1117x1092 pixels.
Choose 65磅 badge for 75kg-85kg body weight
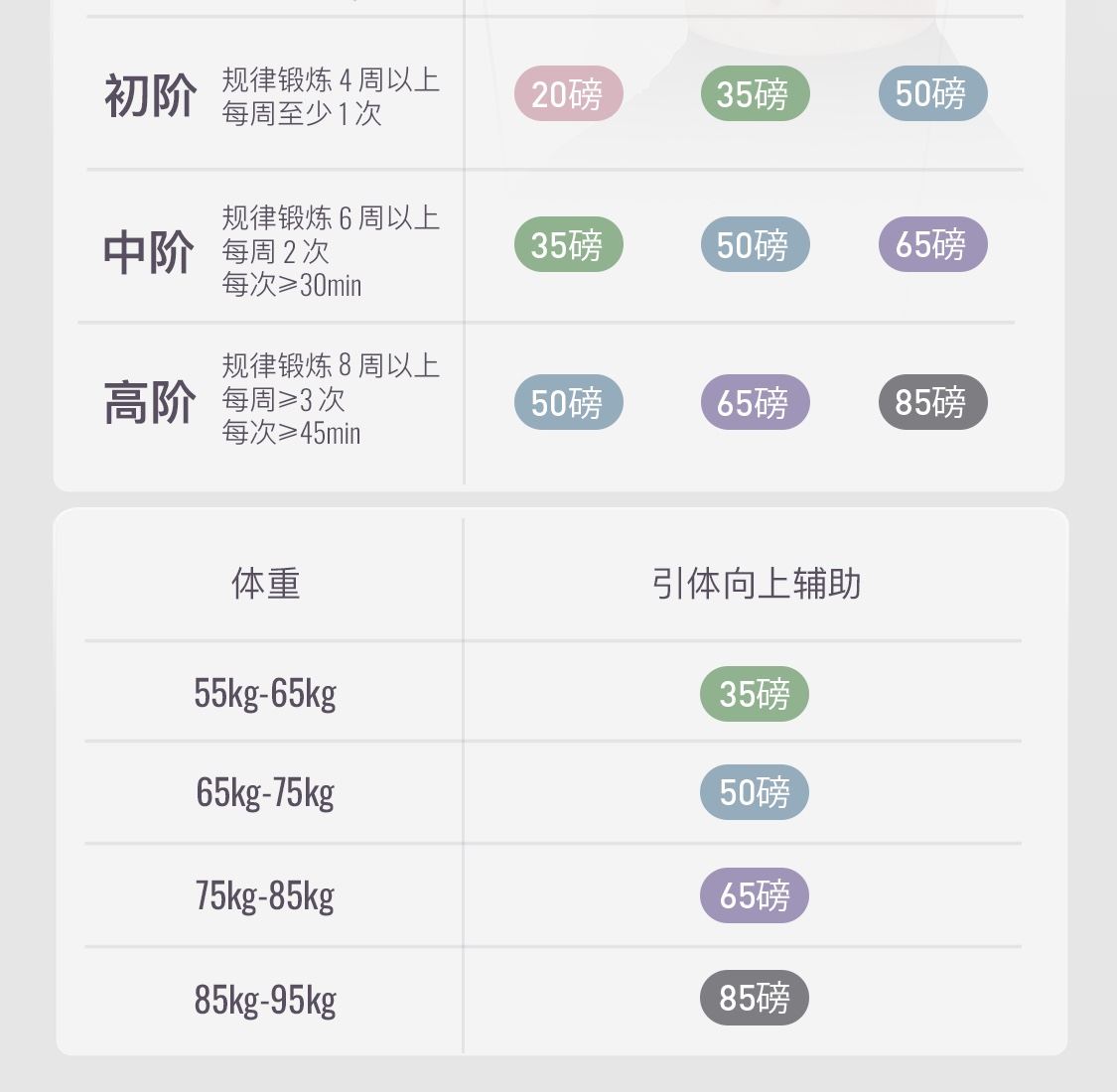pos(755,895)
